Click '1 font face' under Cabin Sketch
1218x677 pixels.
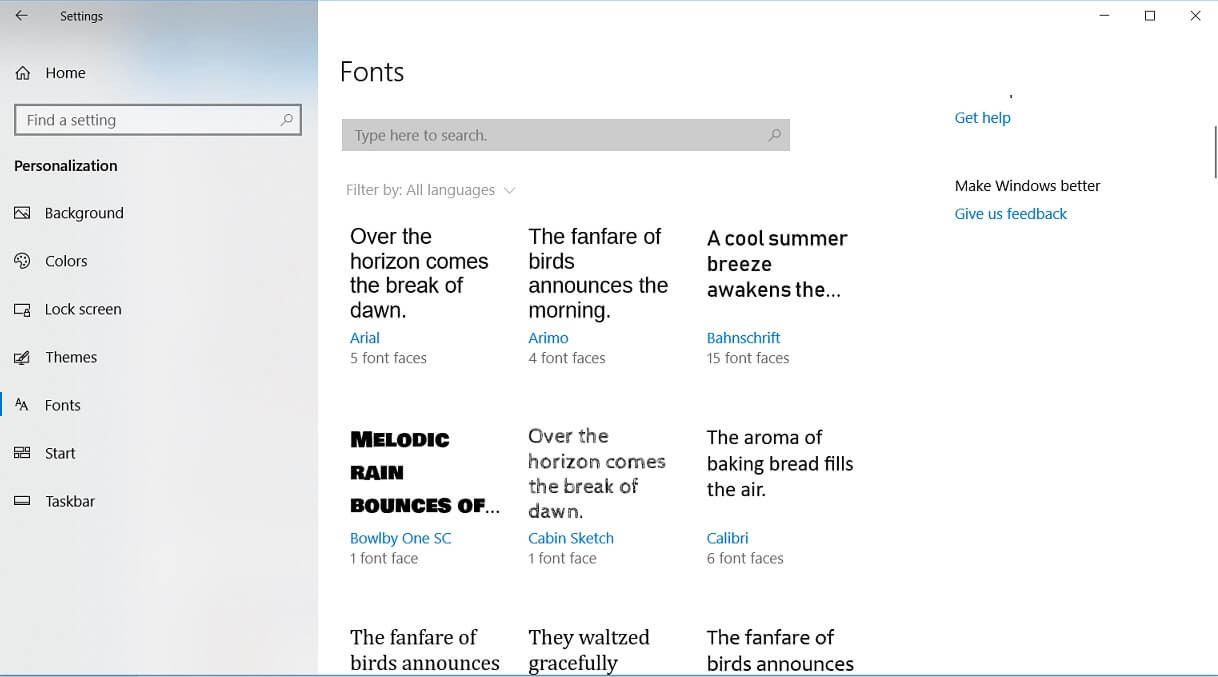(x=562, y=558)
